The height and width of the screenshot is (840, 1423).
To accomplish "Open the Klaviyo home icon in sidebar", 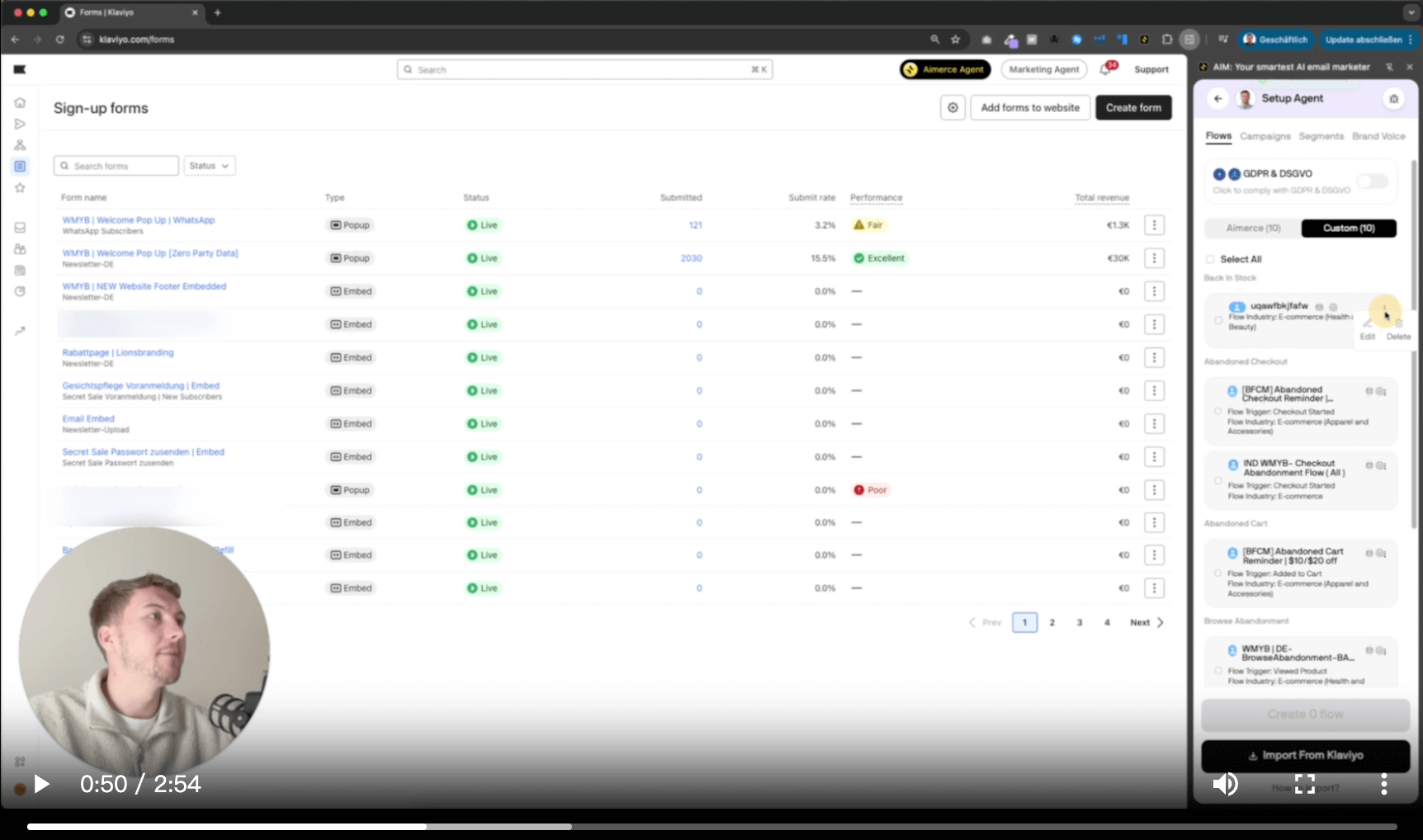I will (x=20, y=102).
